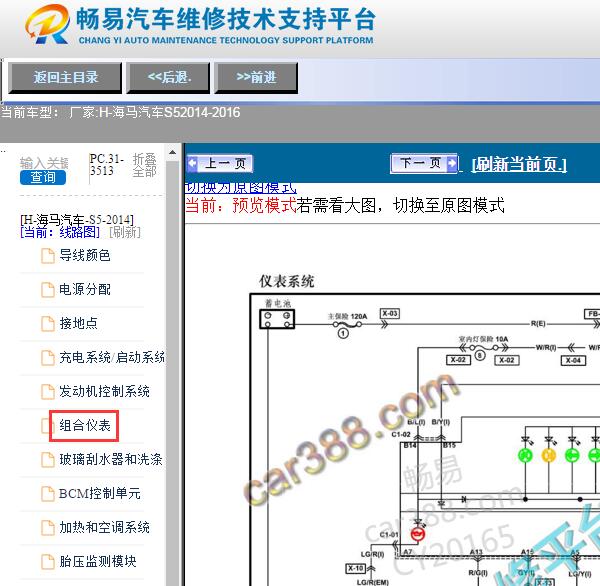Image resolution: width=600 pixels, height=586 pixels.
Task: Click the [H-海马汽车-S5-2014] heading
Action: [77, 220]
